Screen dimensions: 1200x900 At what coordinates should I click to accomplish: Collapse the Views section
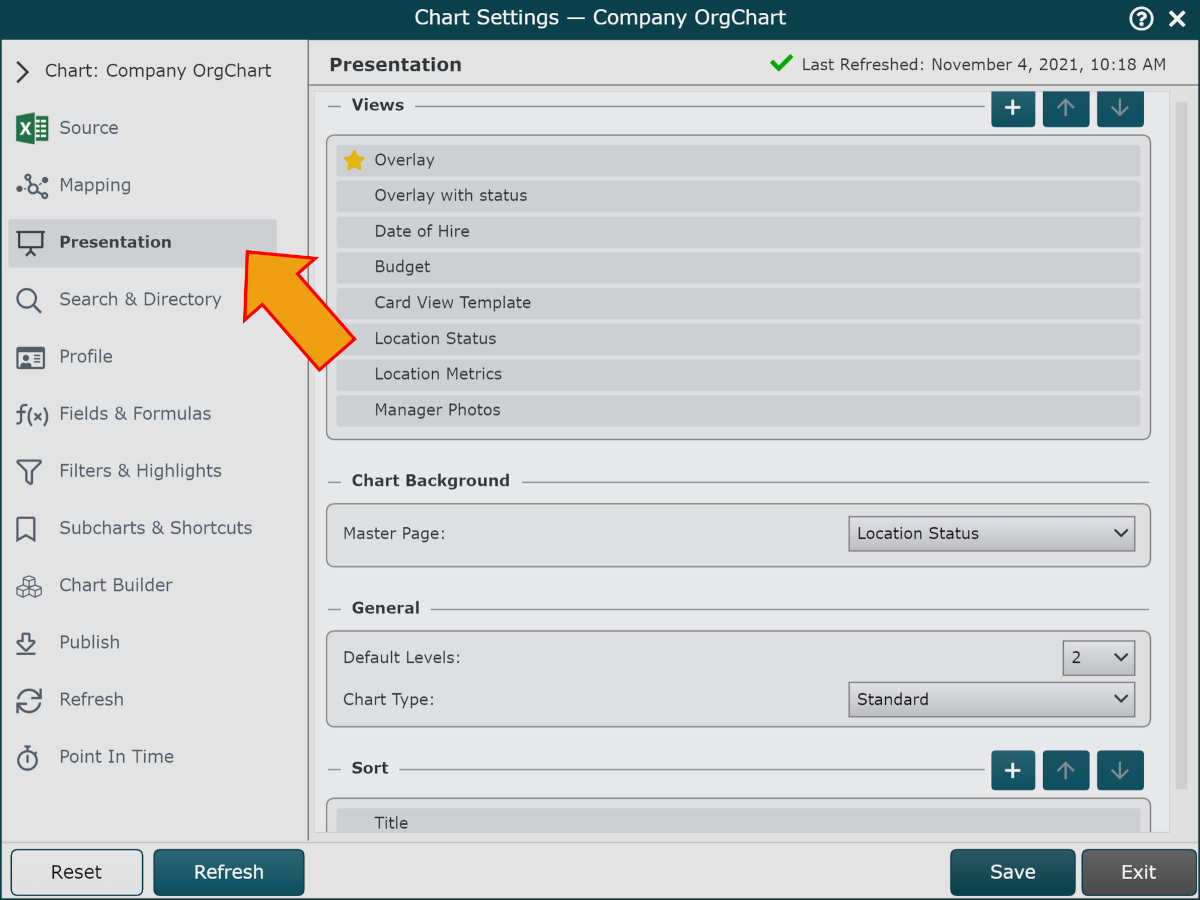335,105
